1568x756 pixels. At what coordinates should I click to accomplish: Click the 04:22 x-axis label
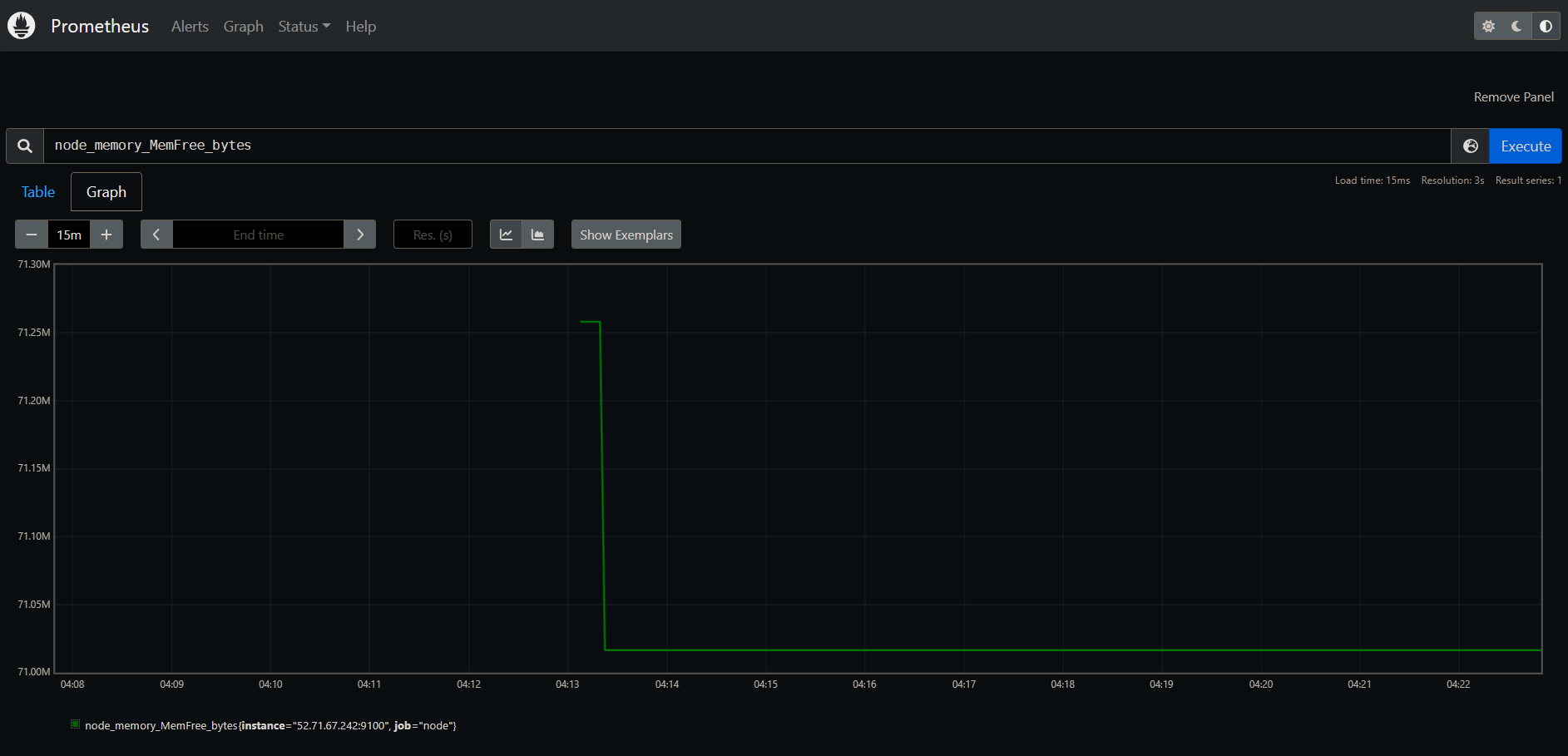coord(1458,684)
